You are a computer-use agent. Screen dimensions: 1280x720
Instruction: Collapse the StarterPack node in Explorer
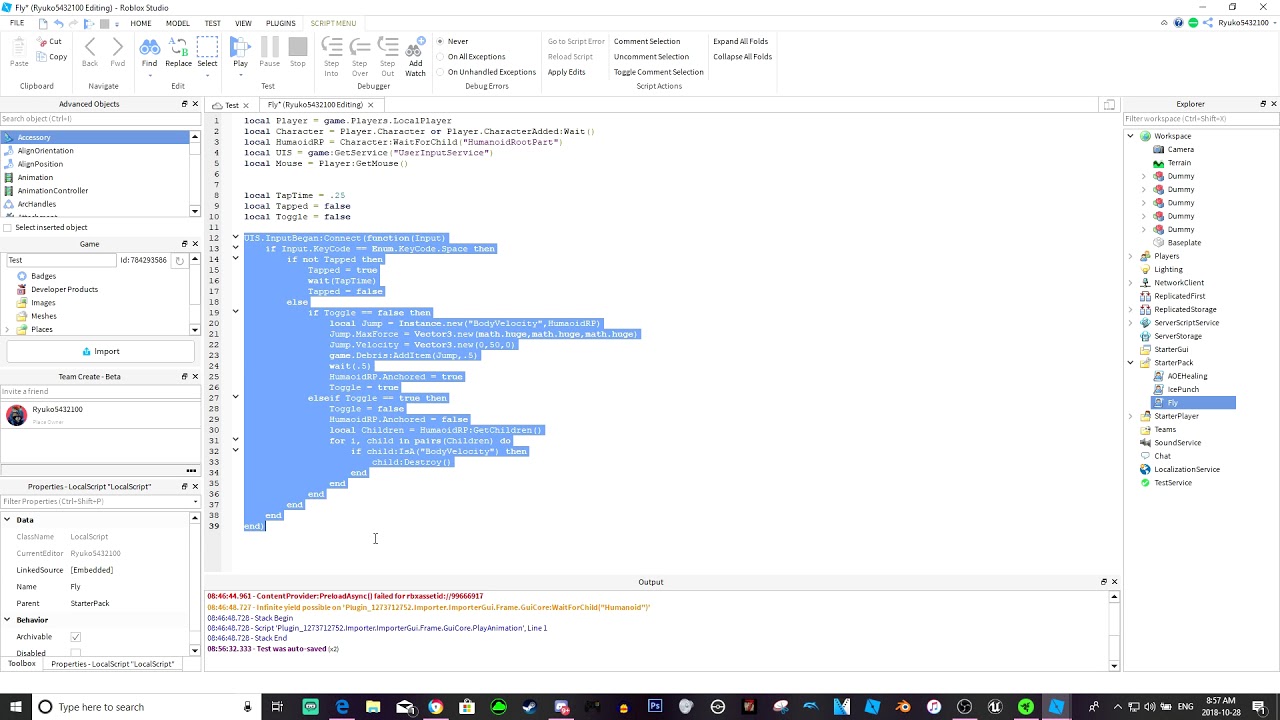[1131, 363]
